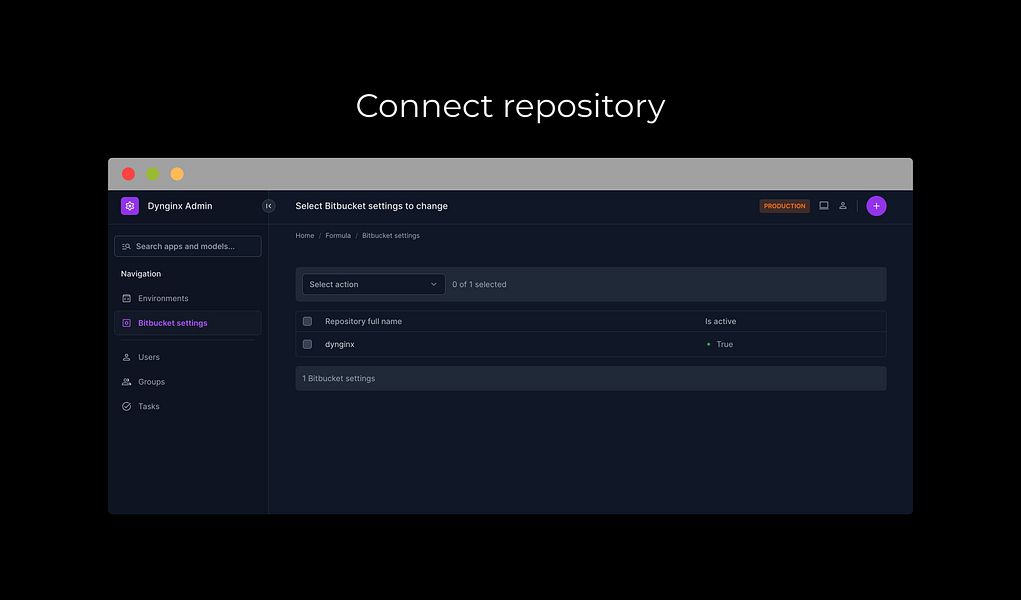1021x600 pixels.
Task: Open the Bitbucket settings menu item
Action: click(x=188, y=323)
